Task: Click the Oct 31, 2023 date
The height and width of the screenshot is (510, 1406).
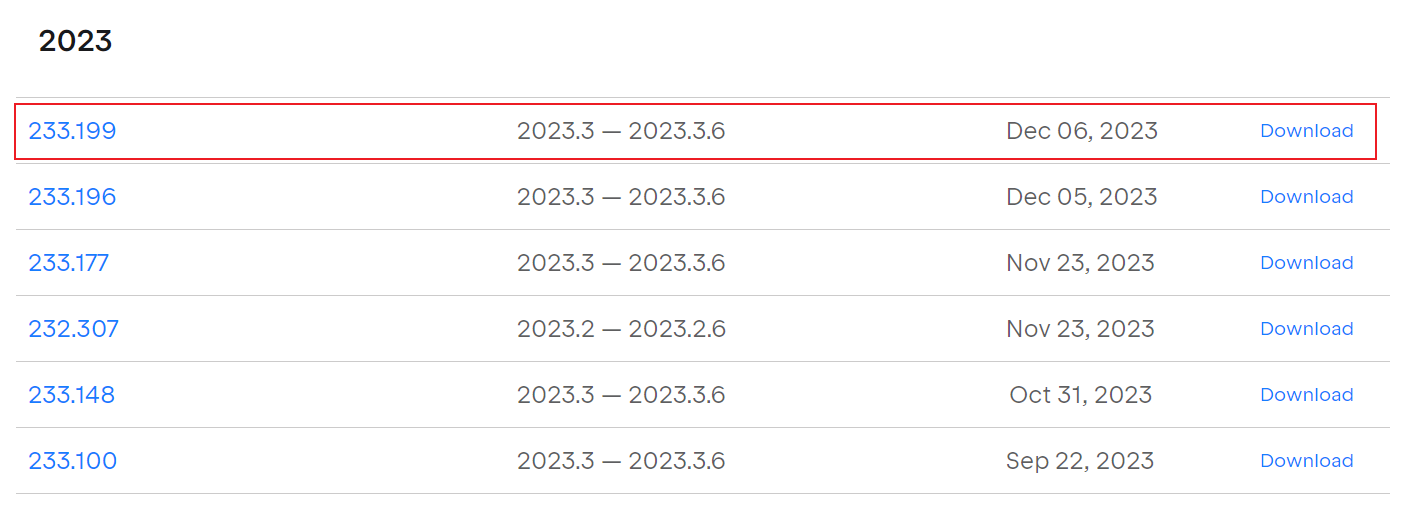Action: click(x=1080, y=395)
